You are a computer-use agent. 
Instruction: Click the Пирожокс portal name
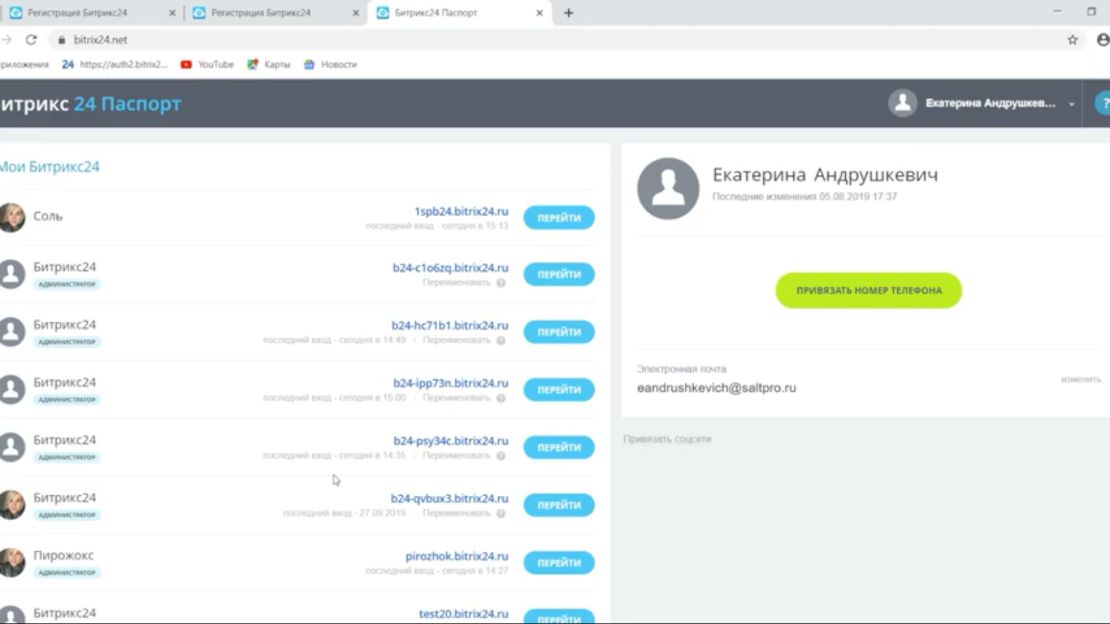pos(63,555)
